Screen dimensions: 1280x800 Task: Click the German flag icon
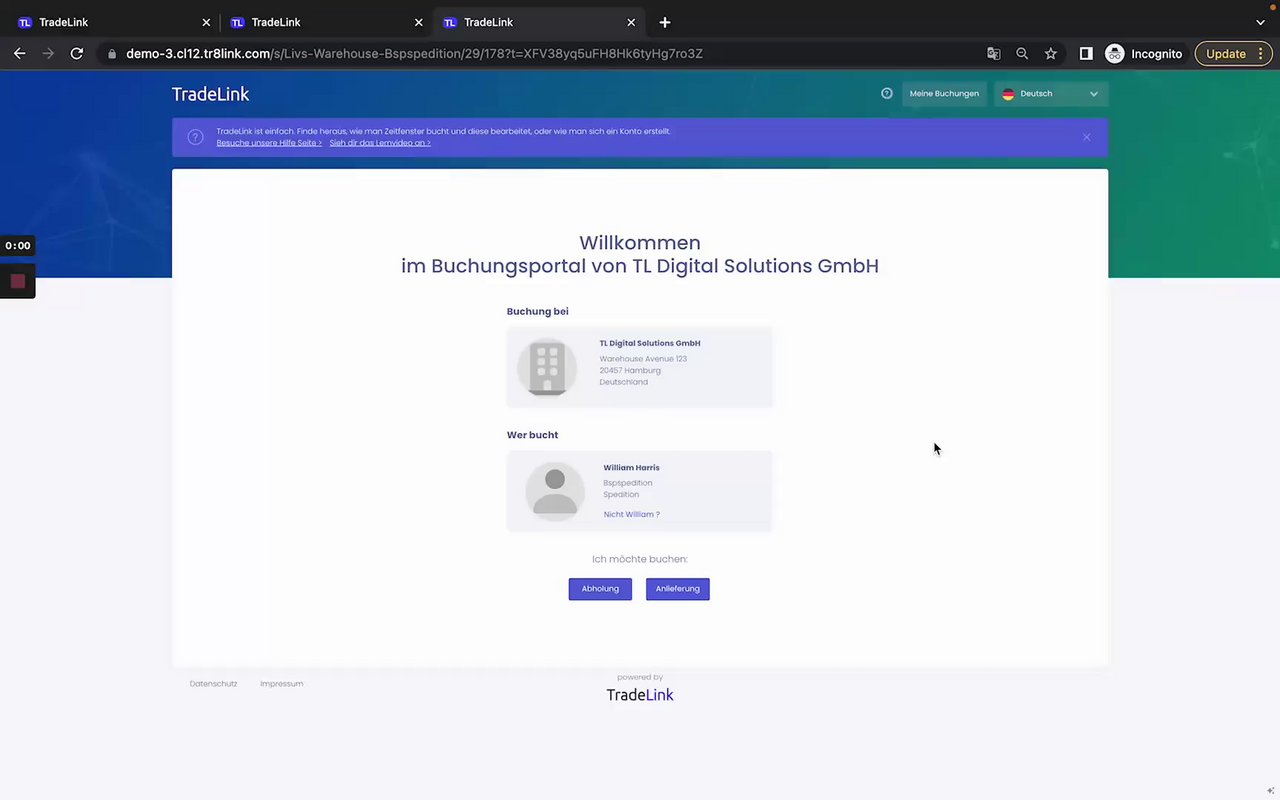(1008, 94)
